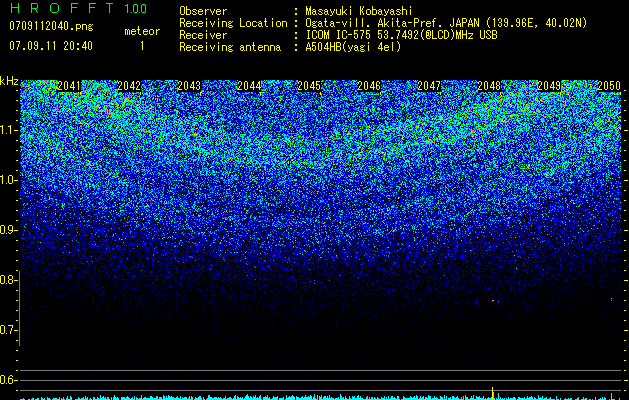Click the 2045 time marker label

(x=309, y=86)
